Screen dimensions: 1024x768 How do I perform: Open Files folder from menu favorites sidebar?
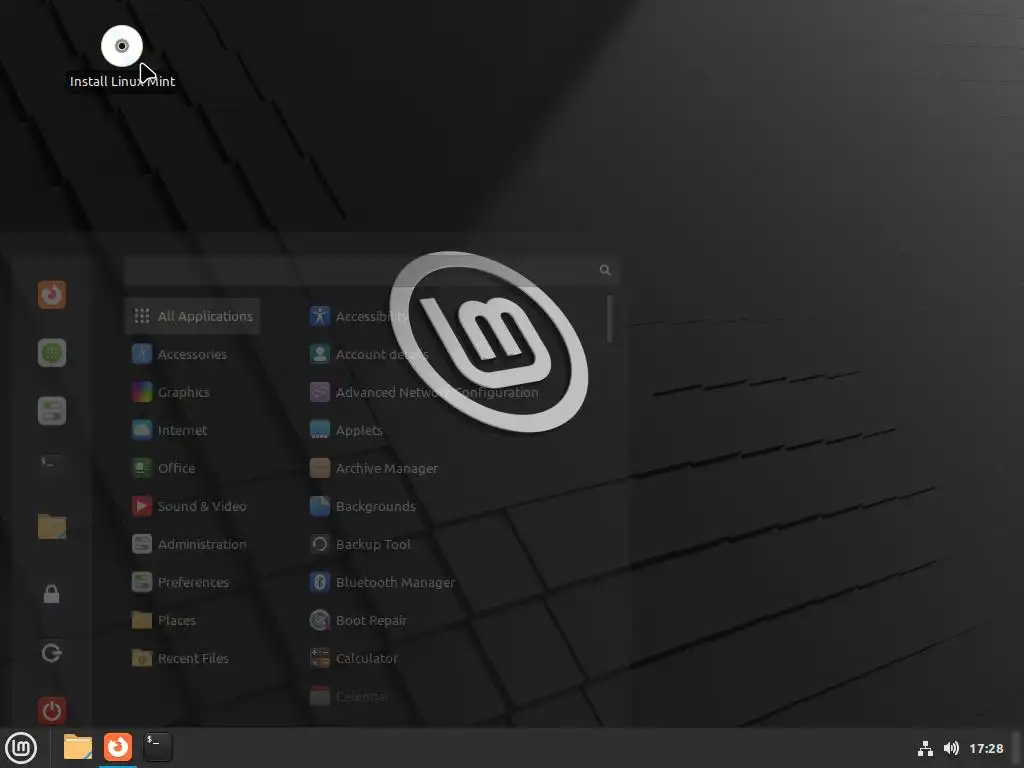click(52, 526)
